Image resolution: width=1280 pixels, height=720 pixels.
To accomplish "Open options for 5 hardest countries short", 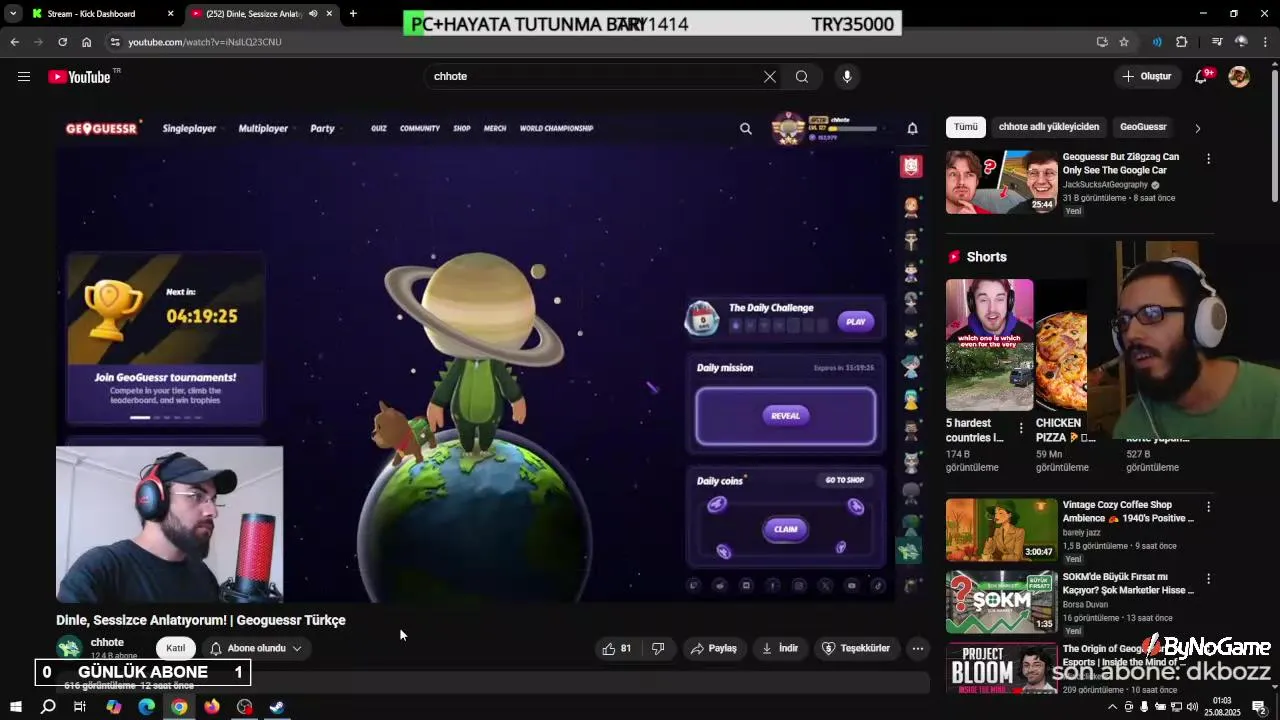I will 1020,428.
